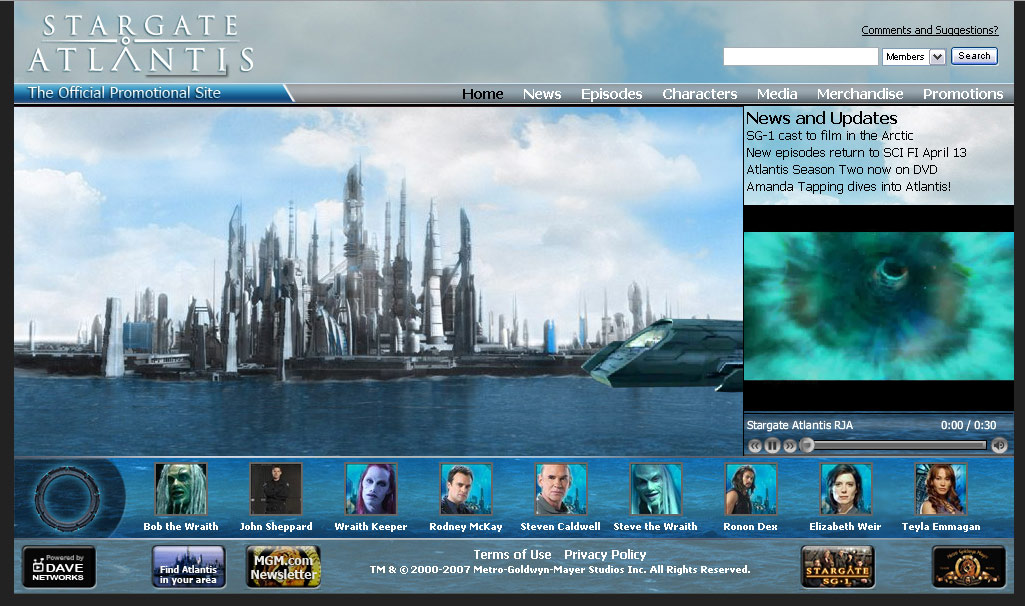1025x606 pixels.
Task: Mute the video player speaker icon
Action: (x=998, y=446)
